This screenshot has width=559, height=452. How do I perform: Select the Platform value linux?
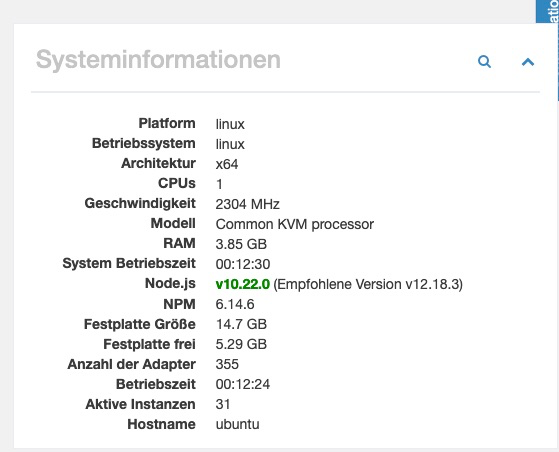point(230,124)
